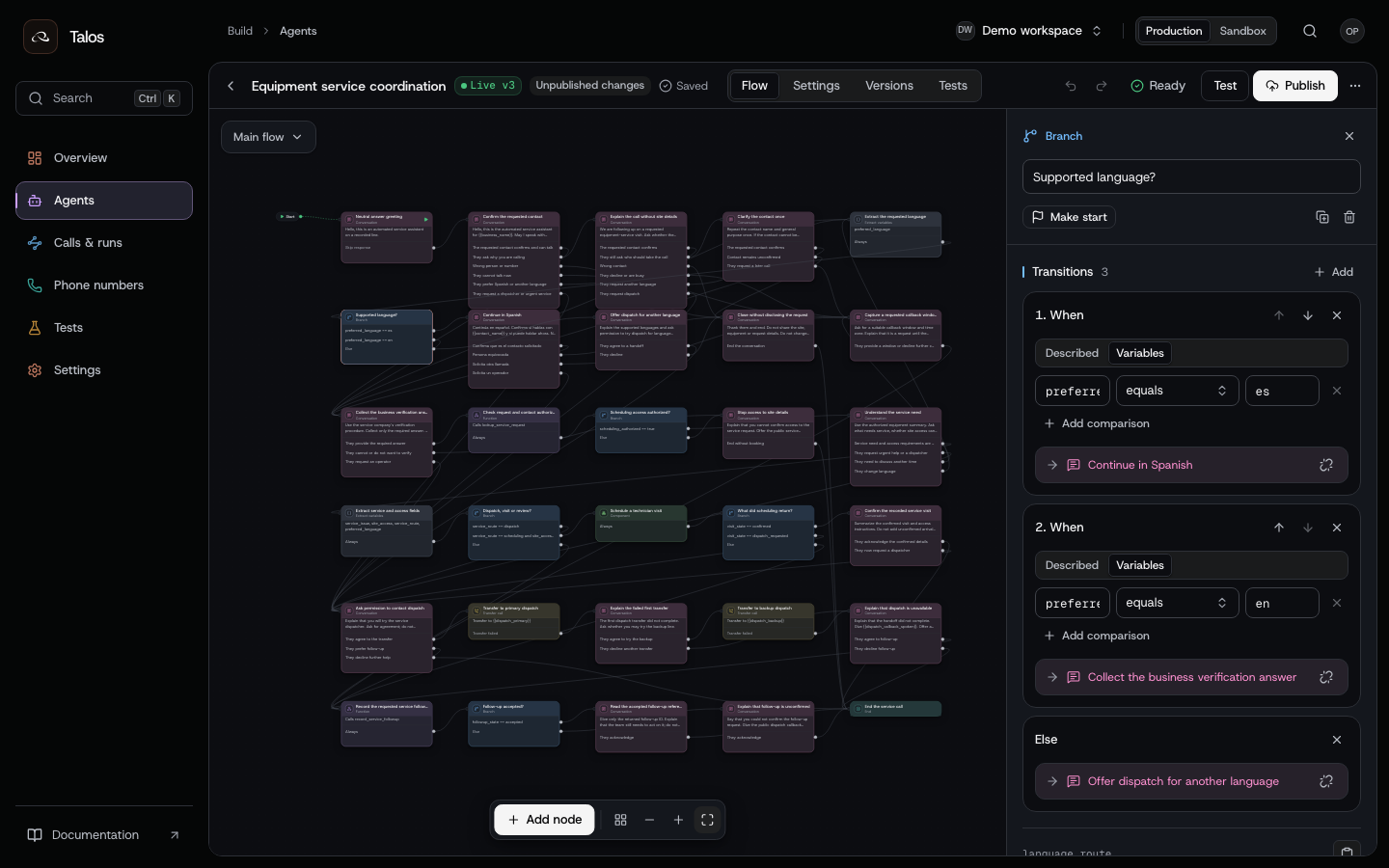Screen dimensions: 1389x868
Task: Open equals operator dropdown in transition 2
Action: pyautogui.click(x=1177, y=603)
